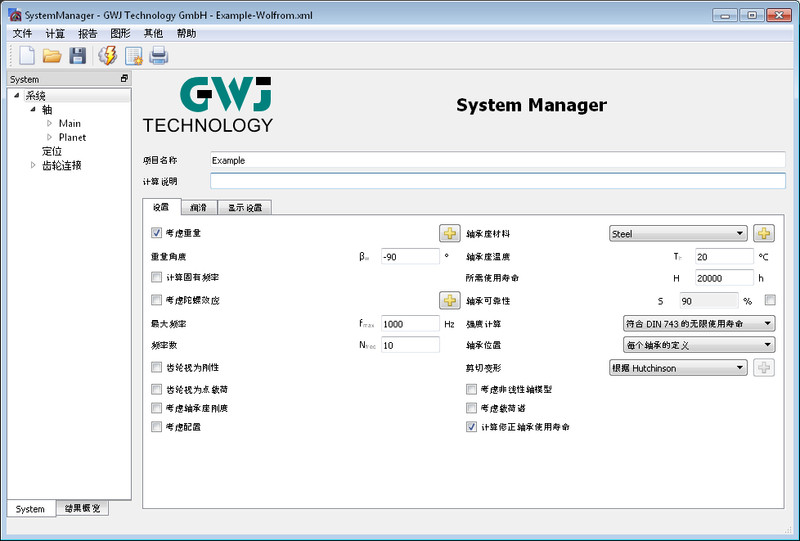Click the plus icon beside the Steel dropdown
This screenshot has height=541, width=800.
click(x=764, y=234)
